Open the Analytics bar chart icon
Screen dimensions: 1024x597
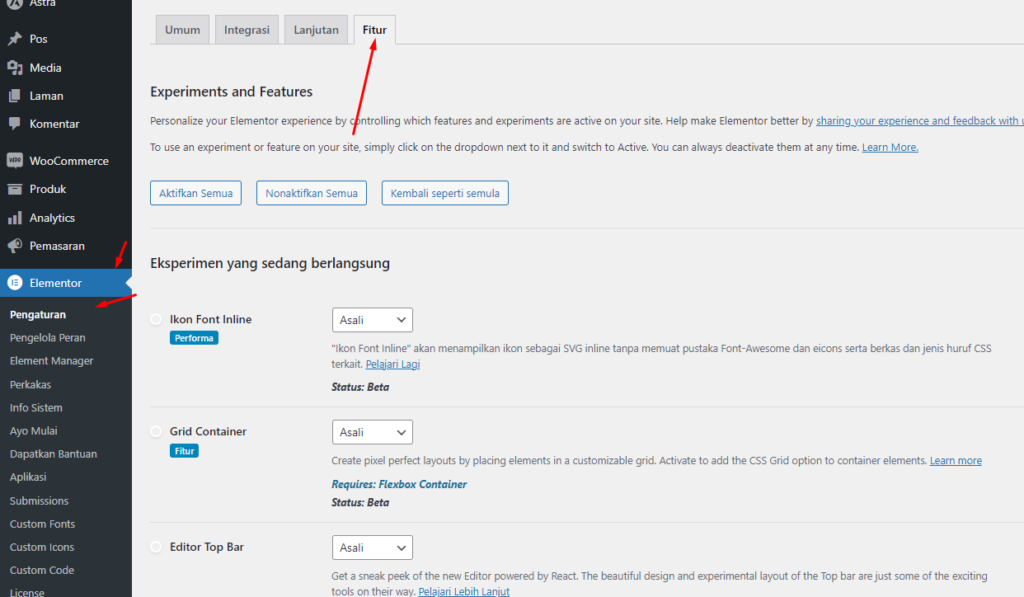point(15,218)
